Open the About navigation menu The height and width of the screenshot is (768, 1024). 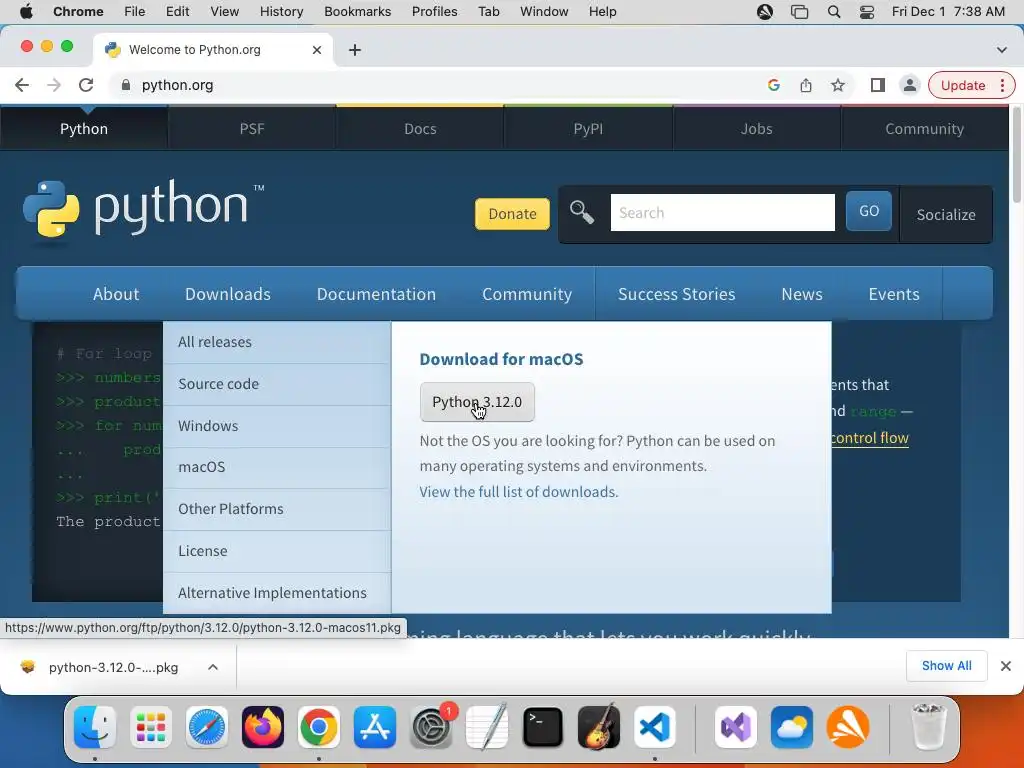[116, 294]
